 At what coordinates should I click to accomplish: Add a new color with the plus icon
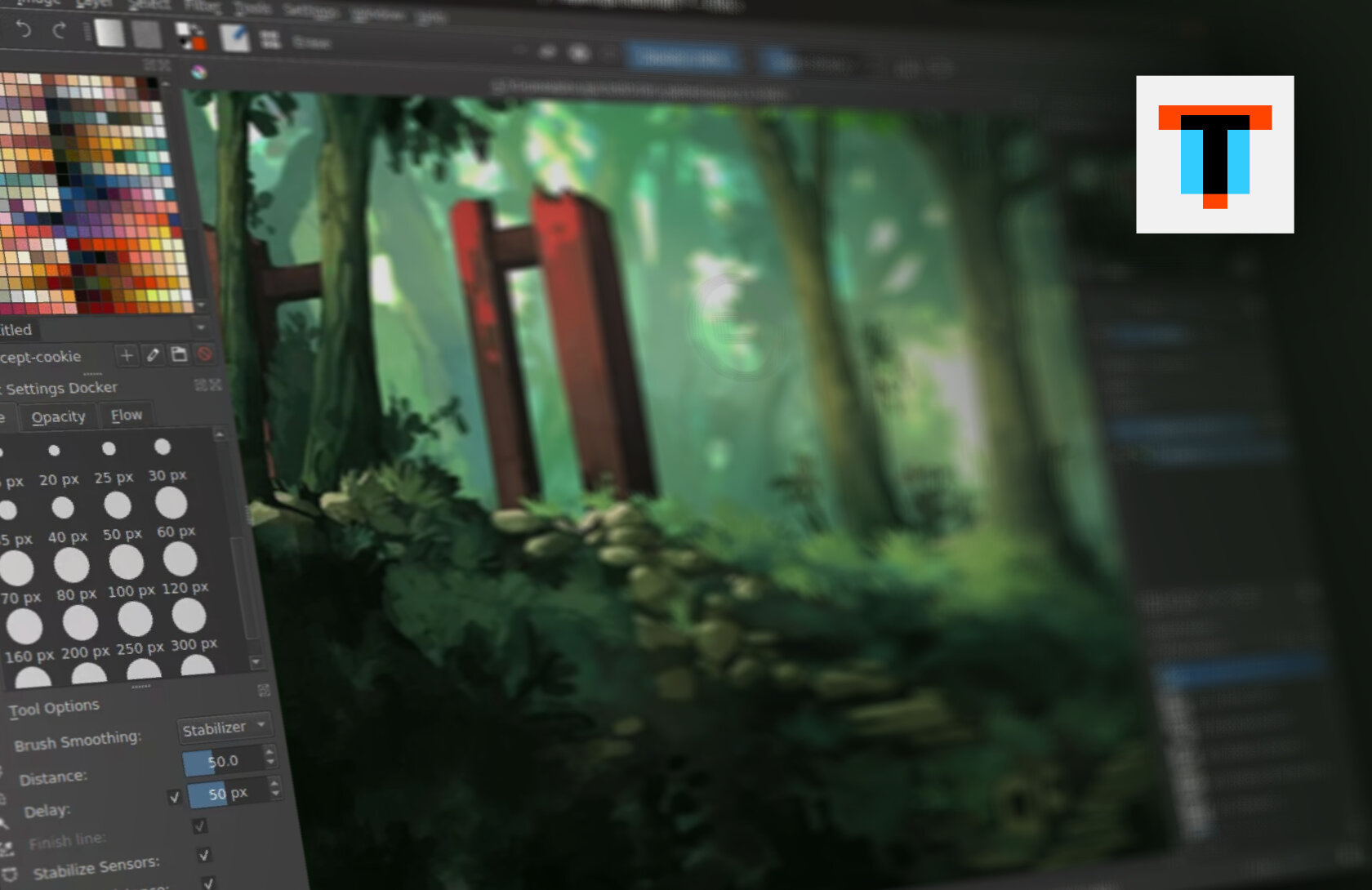(x=127, y=355)
